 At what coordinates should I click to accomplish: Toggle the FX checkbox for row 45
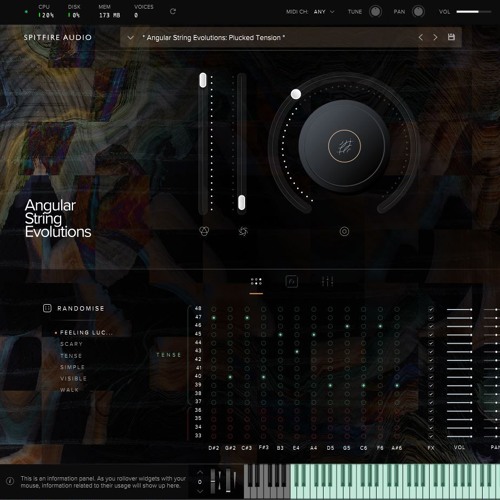431,335
